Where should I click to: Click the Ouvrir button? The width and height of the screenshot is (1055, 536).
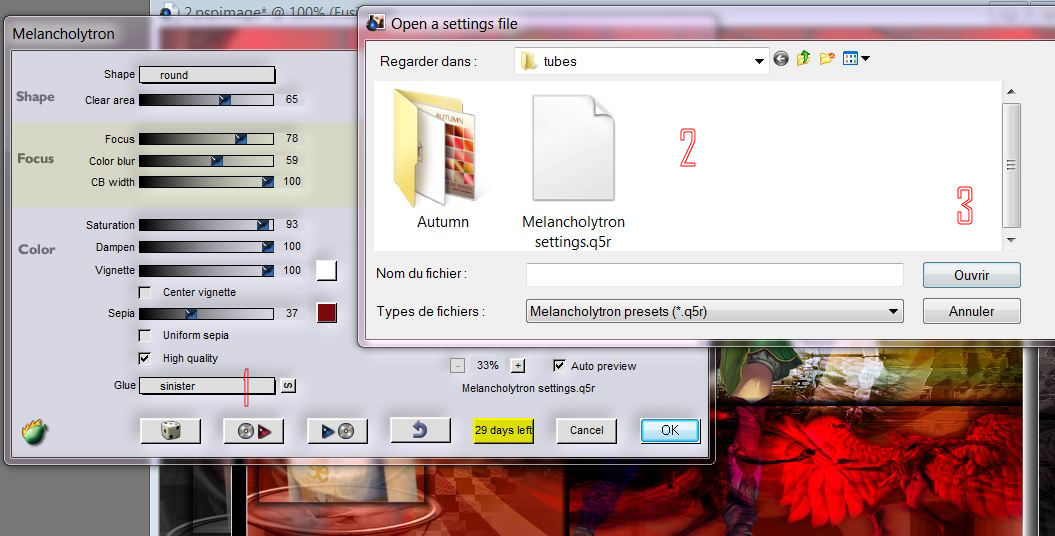972,275
